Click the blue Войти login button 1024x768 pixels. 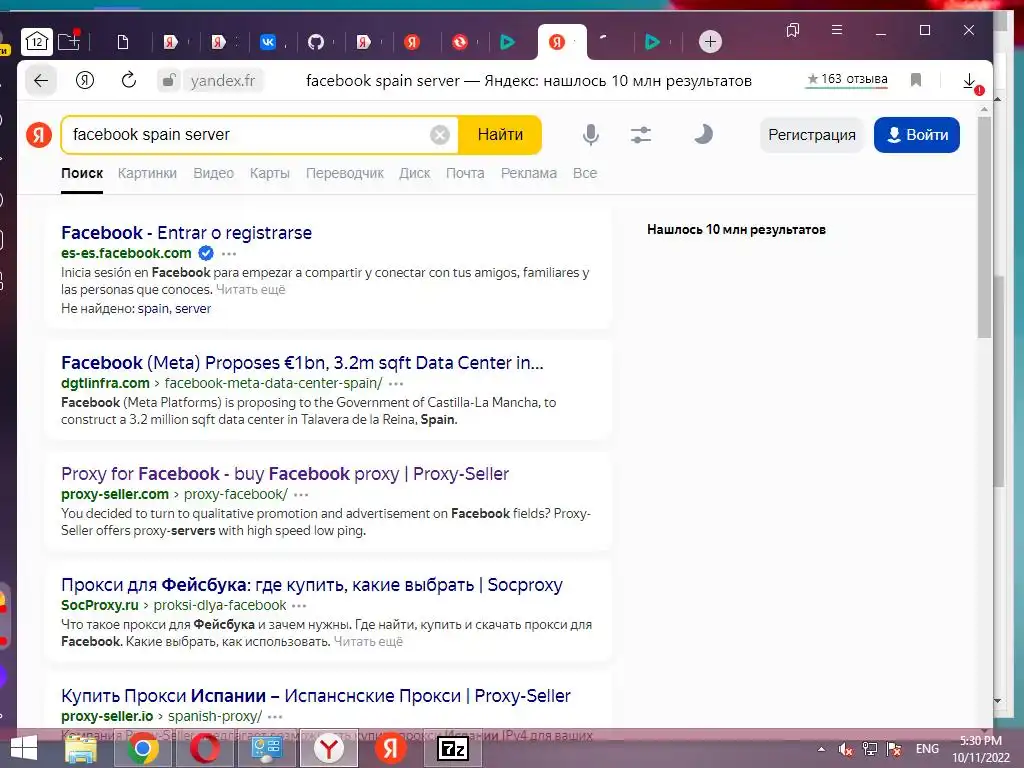pos(917,135)
